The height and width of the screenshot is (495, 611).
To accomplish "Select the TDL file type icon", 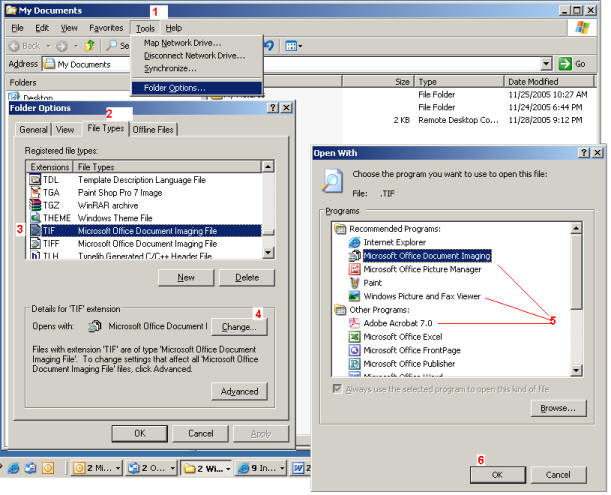I will point(35,180).
